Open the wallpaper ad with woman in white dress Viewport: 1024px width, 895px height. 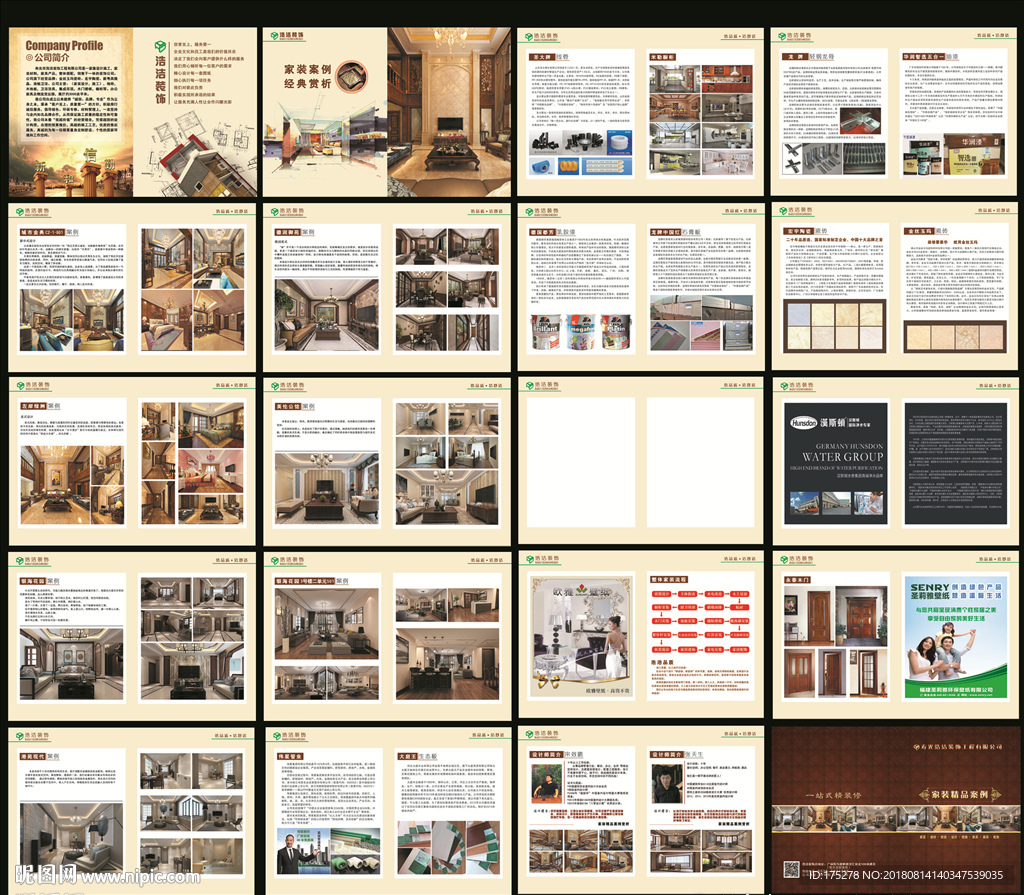(580, 637)
